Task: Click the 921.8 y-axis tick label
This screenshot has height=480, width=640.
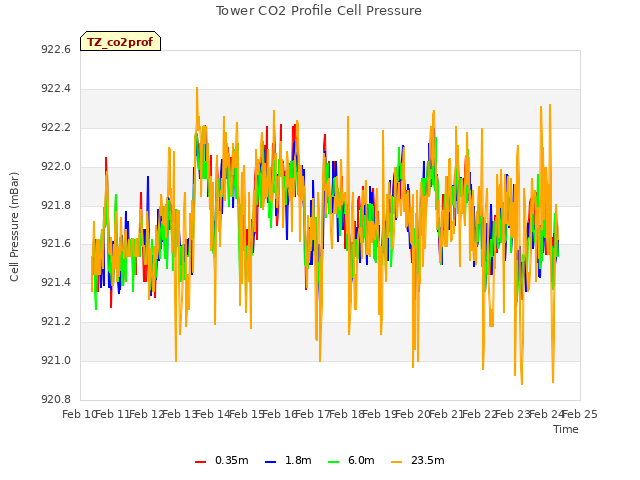Action: point(56,205)
